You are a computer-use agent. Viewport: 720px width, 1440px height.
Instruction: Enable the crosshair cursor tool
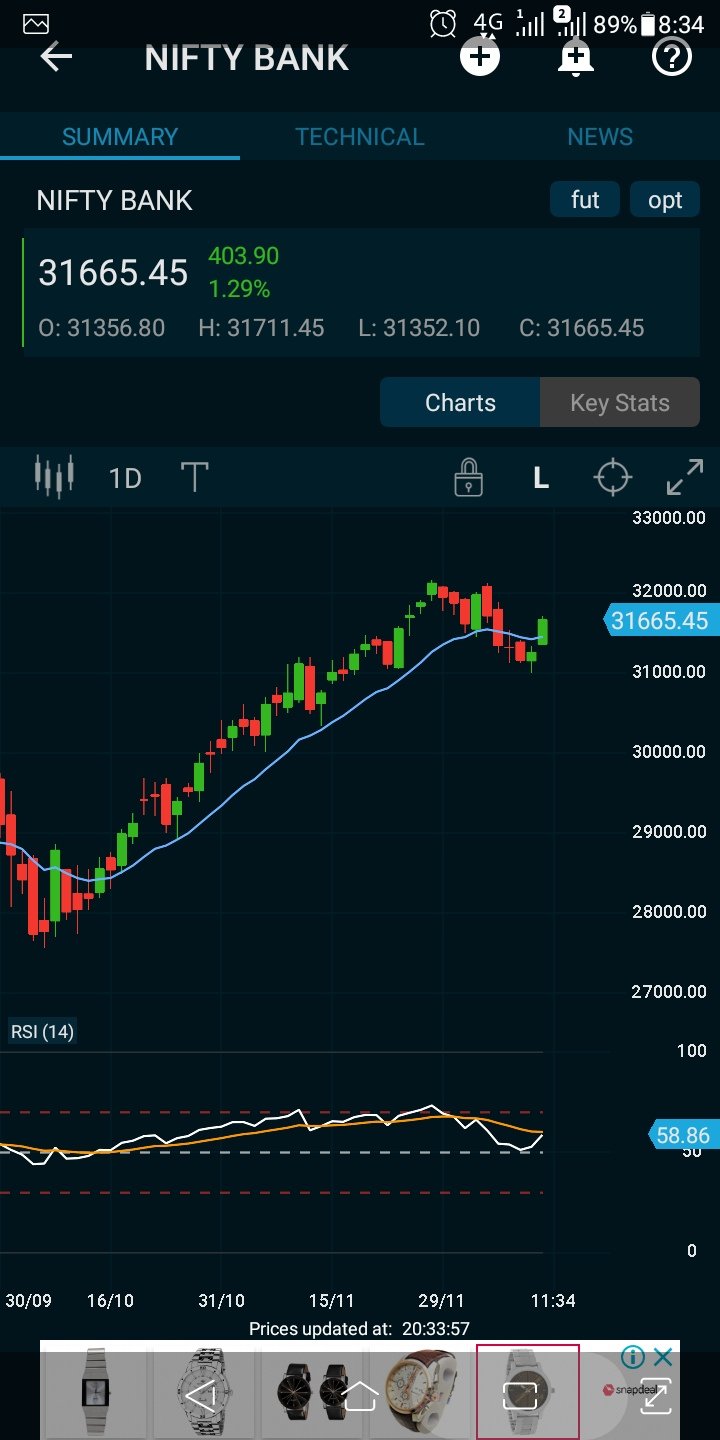[613, 478]
